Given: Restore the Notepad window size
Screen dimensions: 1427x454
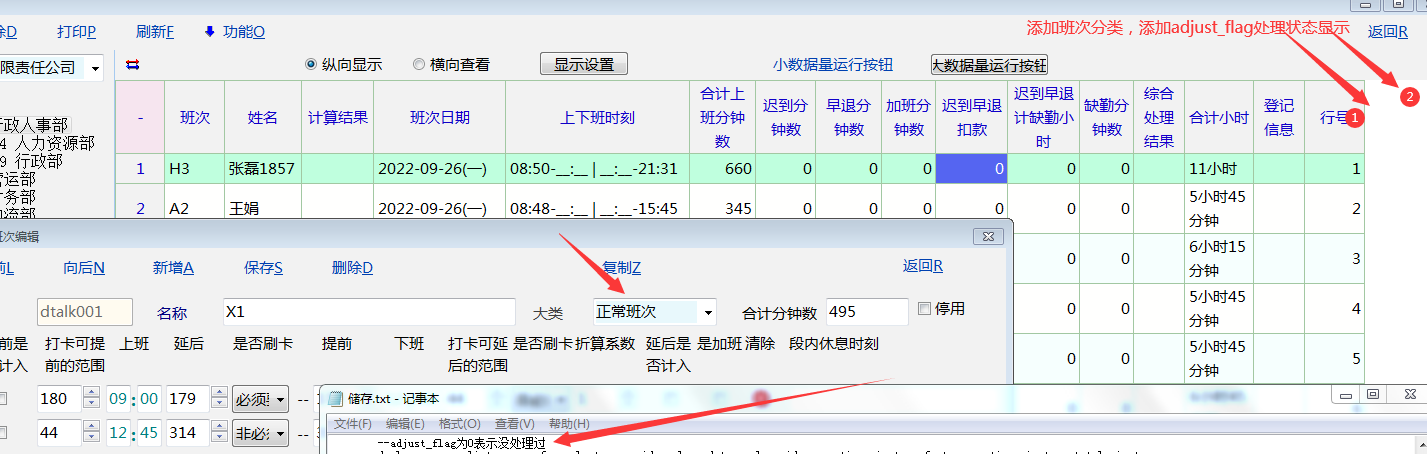Looking at the screenshot, I should (x=1372, y=396).
